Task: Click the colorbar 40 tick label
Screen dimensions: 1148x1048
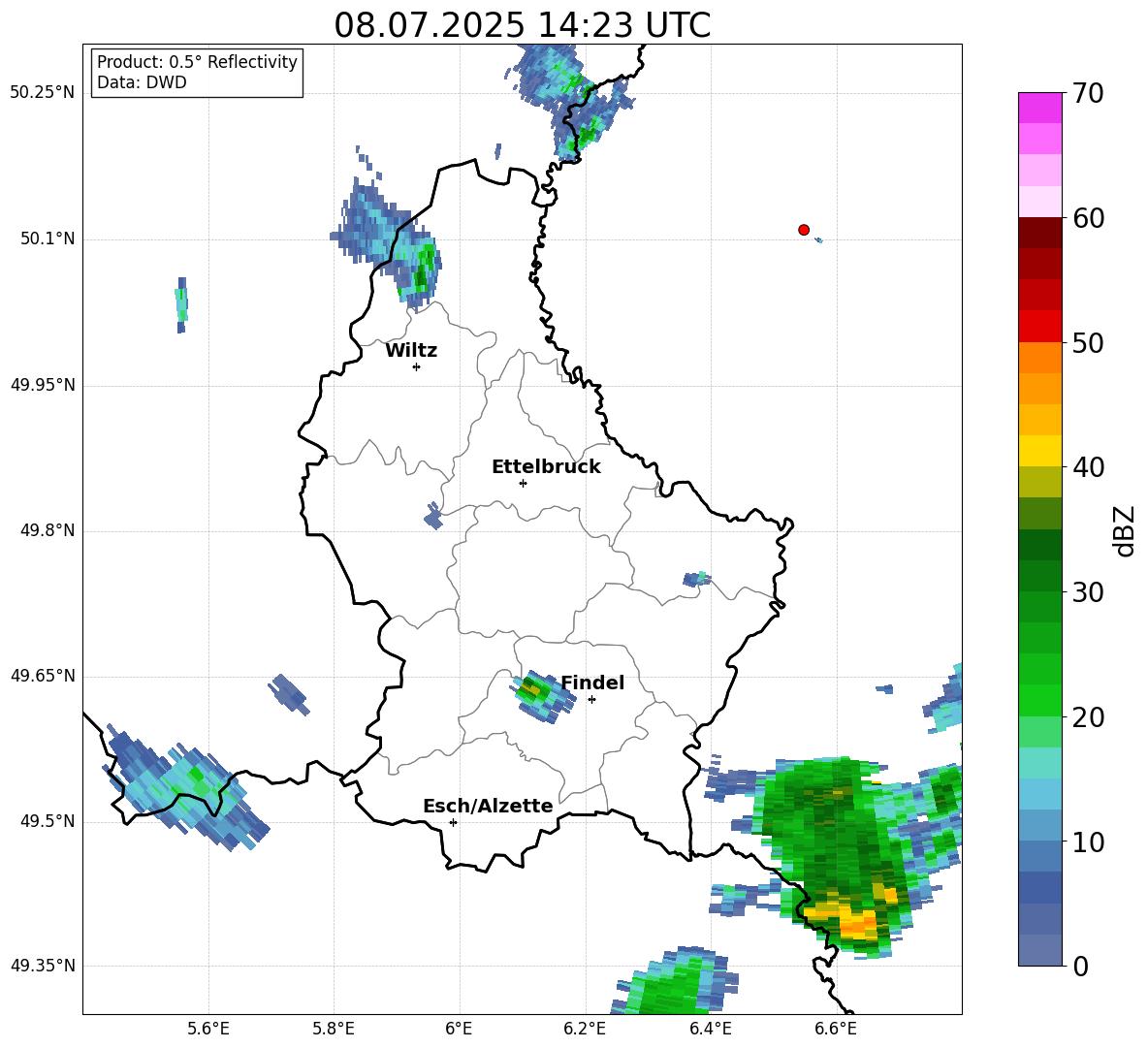Action: coord(1088,467)
